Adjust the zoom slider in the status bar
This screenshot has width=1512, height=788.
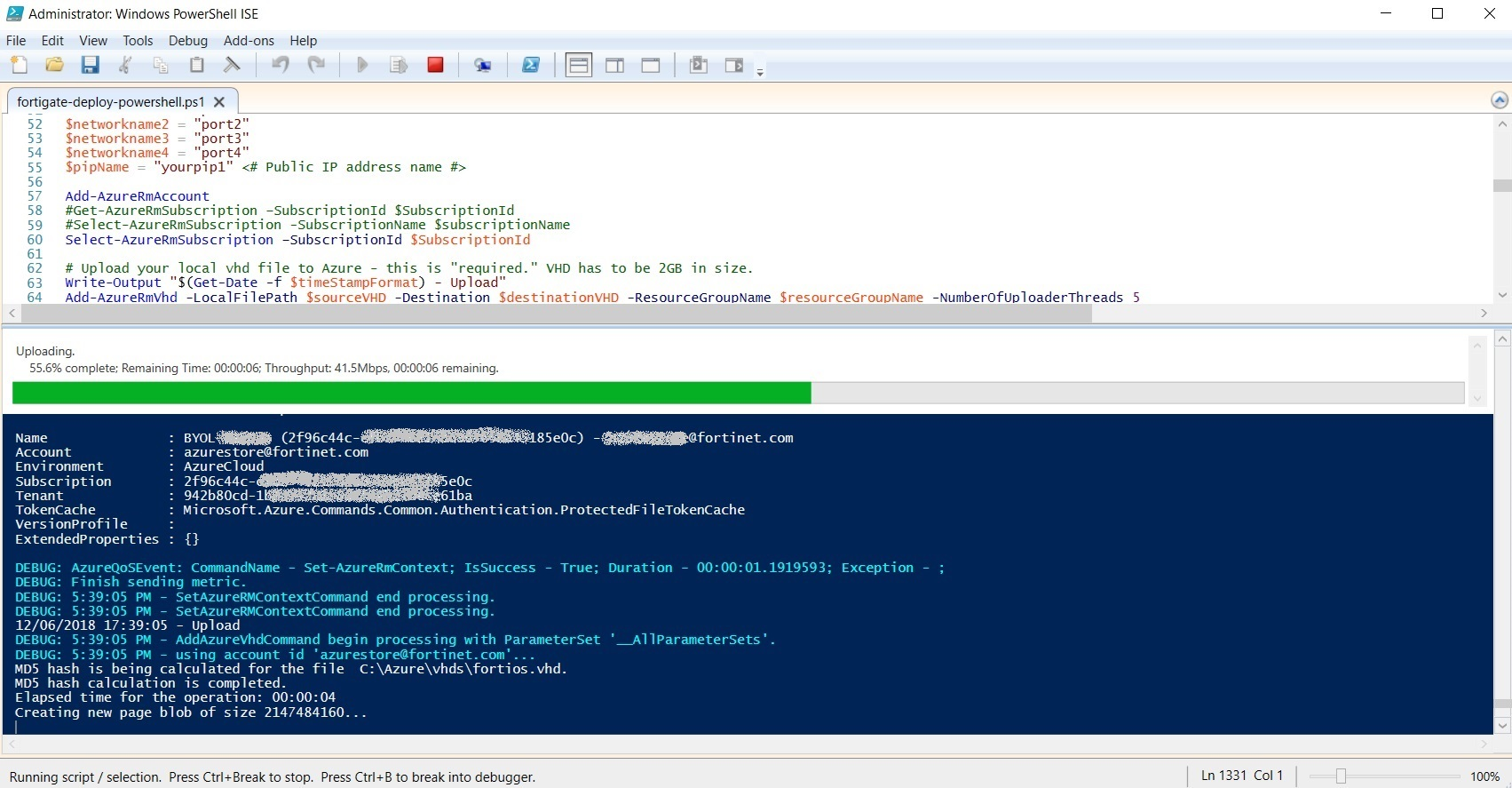[x=1341, y=776]
